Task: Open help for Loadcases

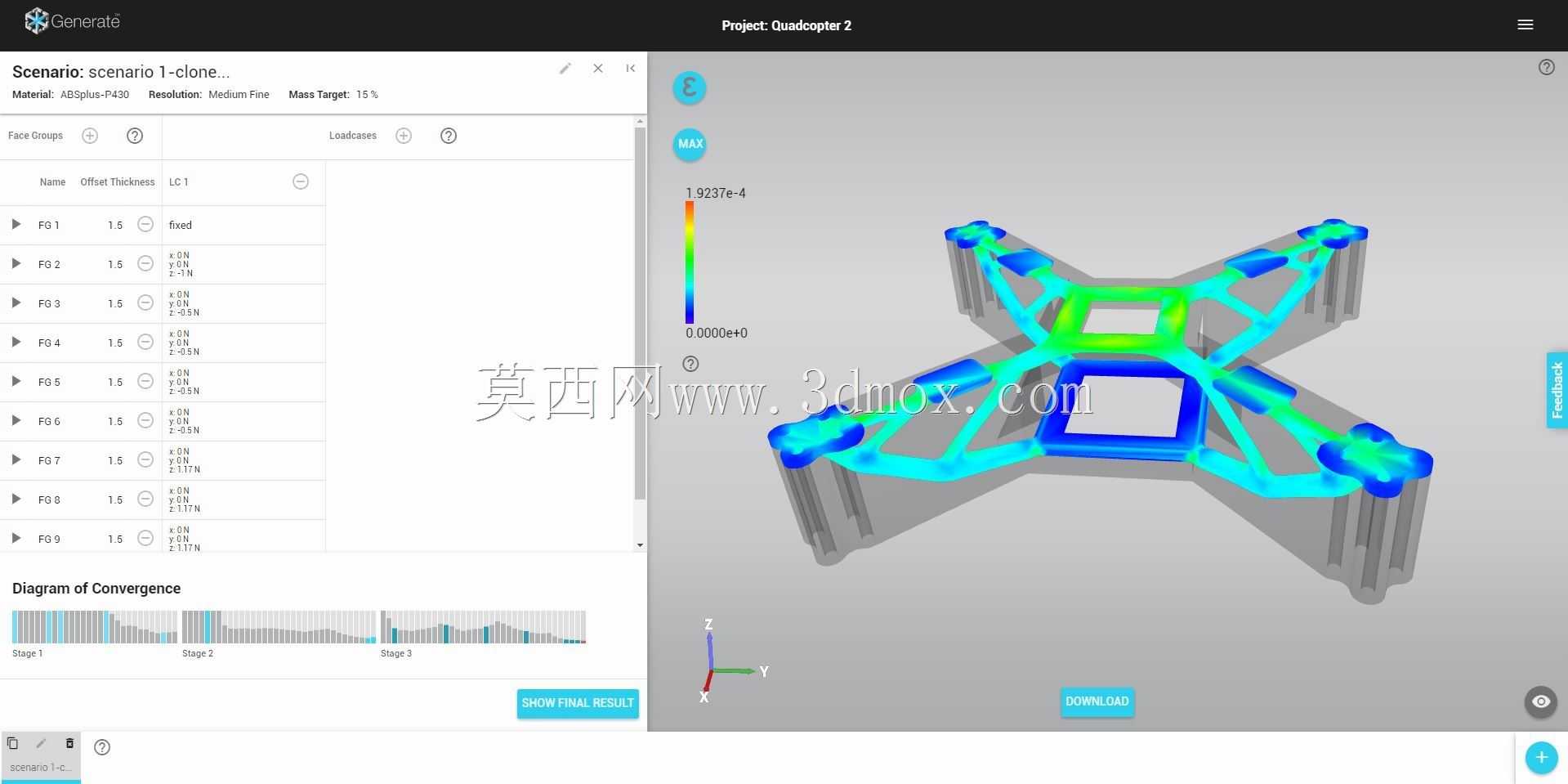Action: 449,136
